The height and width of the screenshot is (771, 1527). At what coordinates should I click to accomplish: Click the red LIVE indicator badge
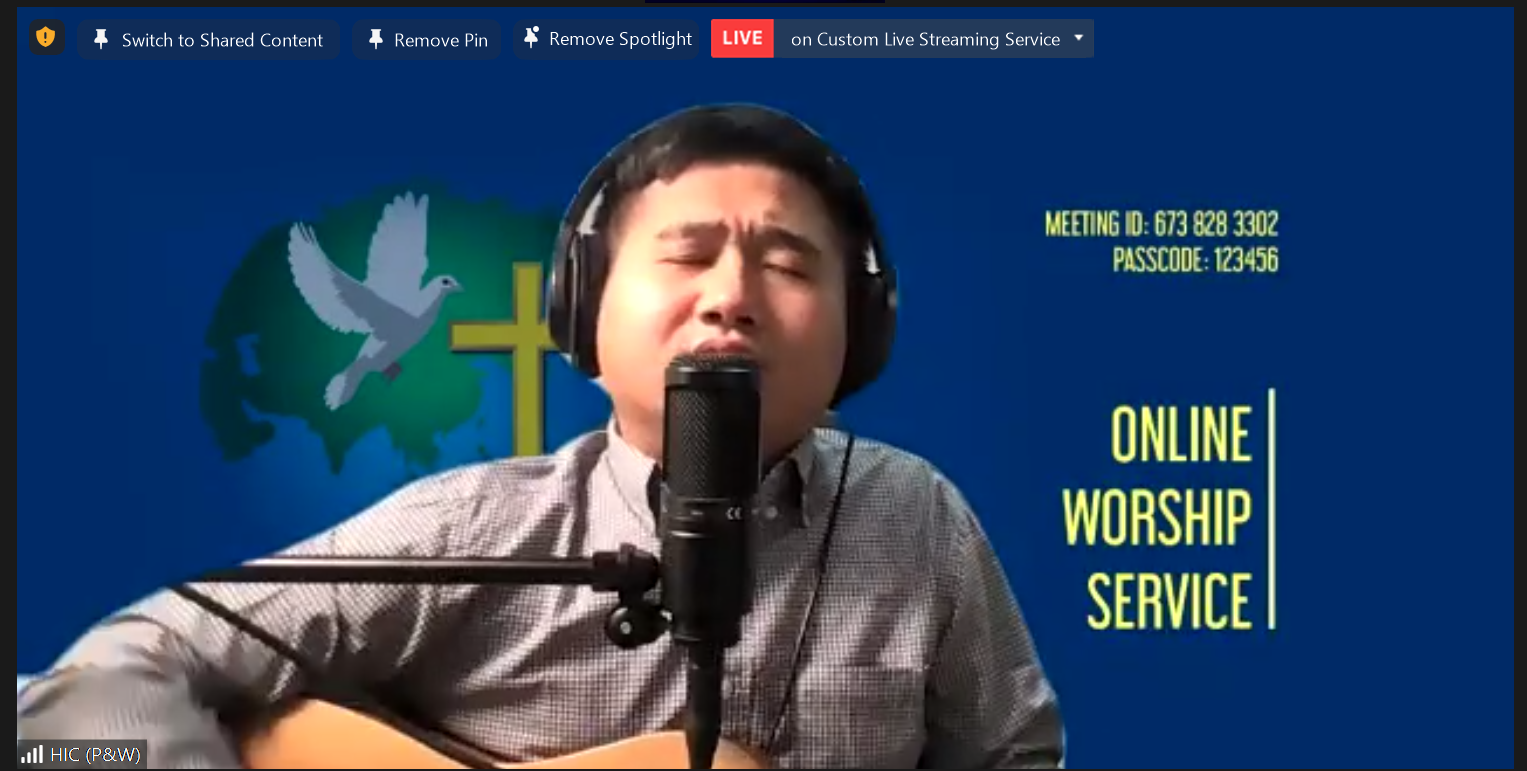tap(742, 38)
